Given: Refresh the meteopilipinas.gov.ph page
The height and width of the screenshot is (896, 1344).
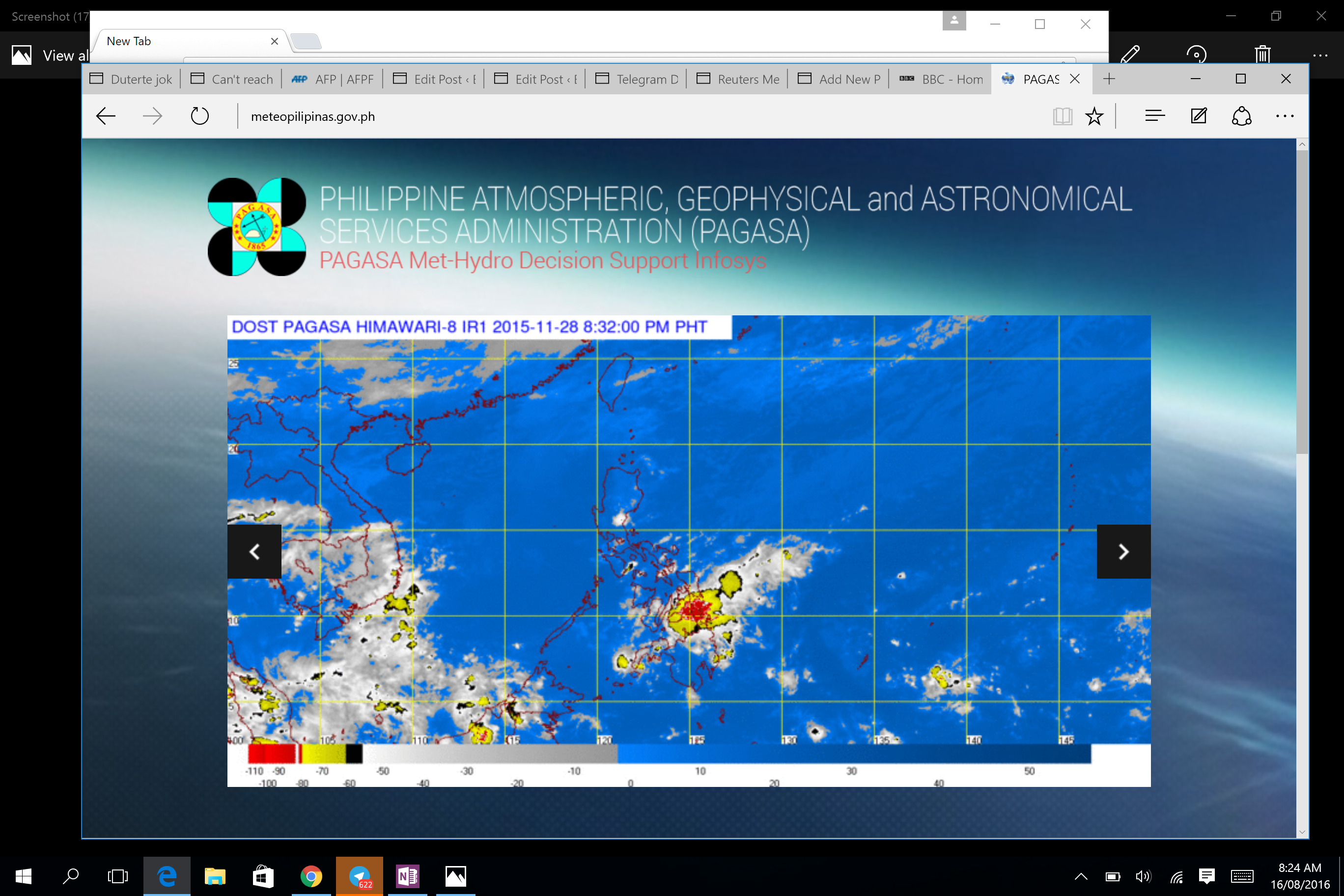Looking at the screenshot, I should 199,116.
